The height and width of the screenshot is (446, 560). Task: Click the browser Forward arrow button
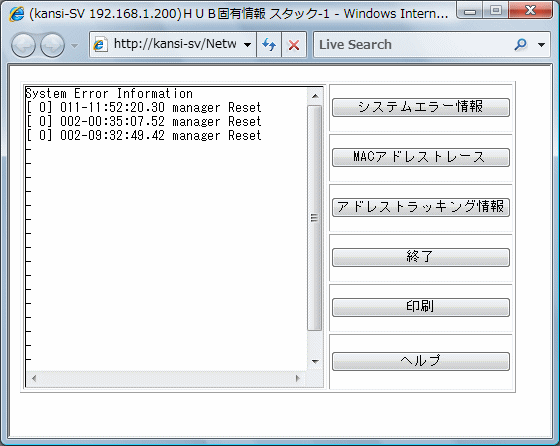click(x=52, y=45)
